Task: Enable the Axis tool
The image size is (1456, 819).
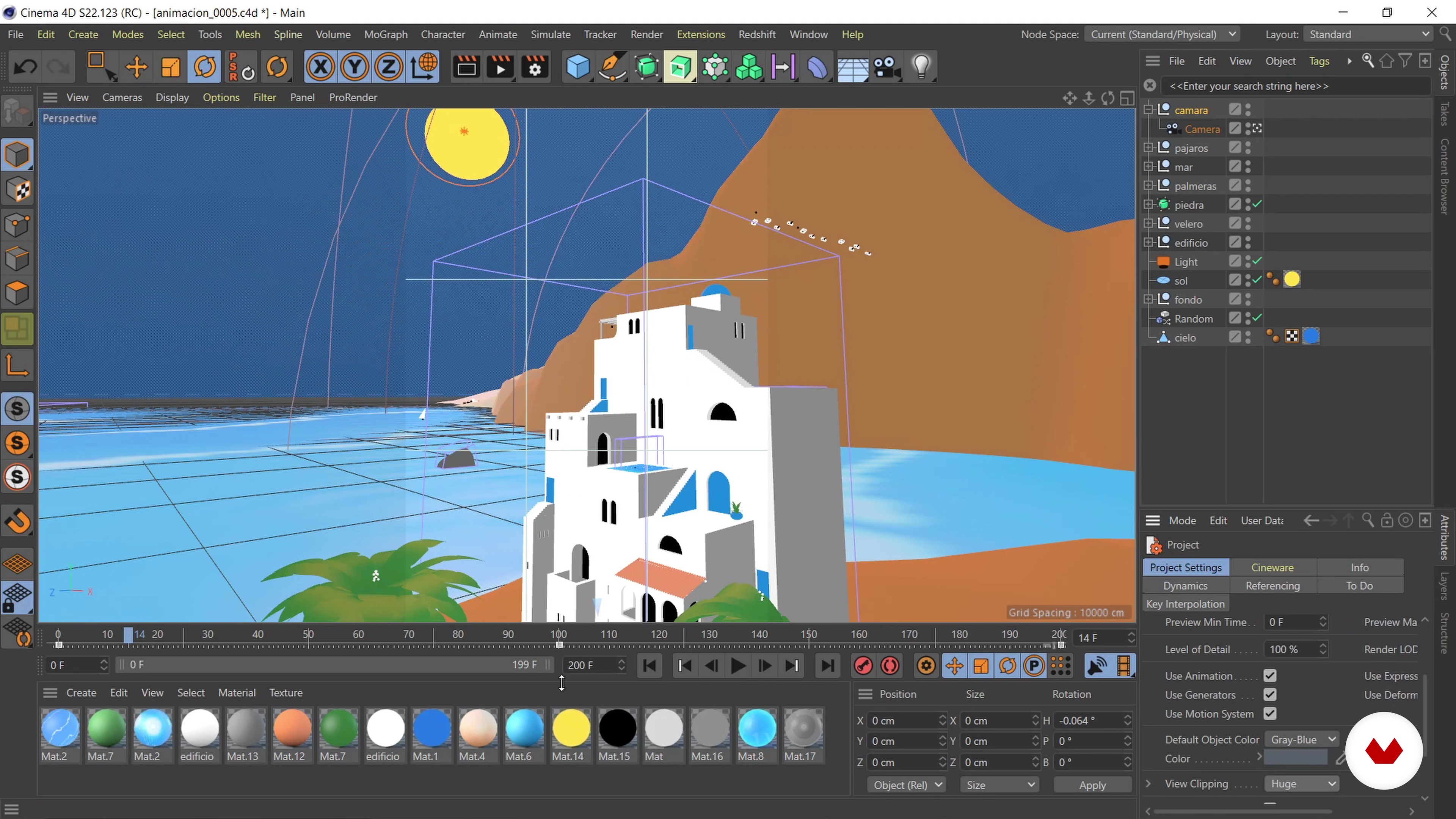Action: [x=17, y=365]
